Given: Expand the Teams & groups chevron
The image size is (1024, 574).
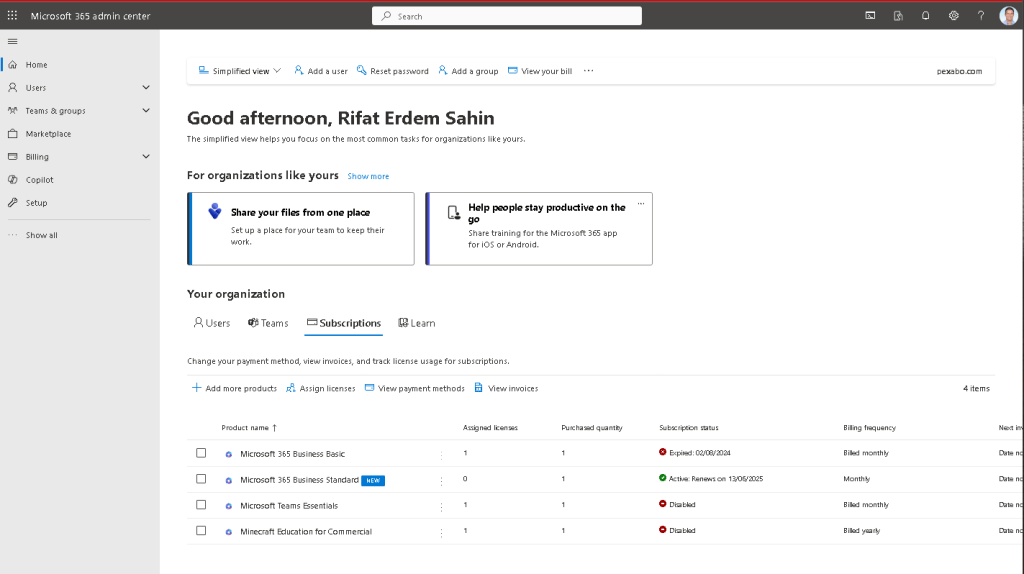Looking at the screenshot, I should [x=146, y=110].
